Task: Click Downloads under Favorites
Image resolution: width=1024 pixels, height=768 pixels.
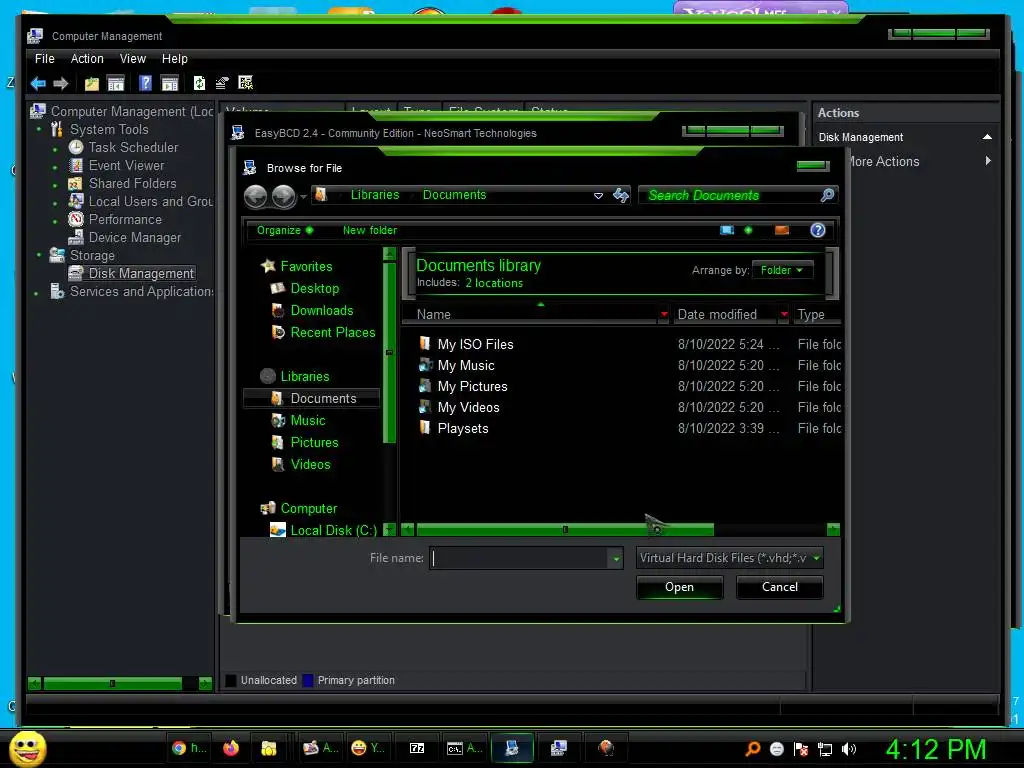Action: point(321,310)
